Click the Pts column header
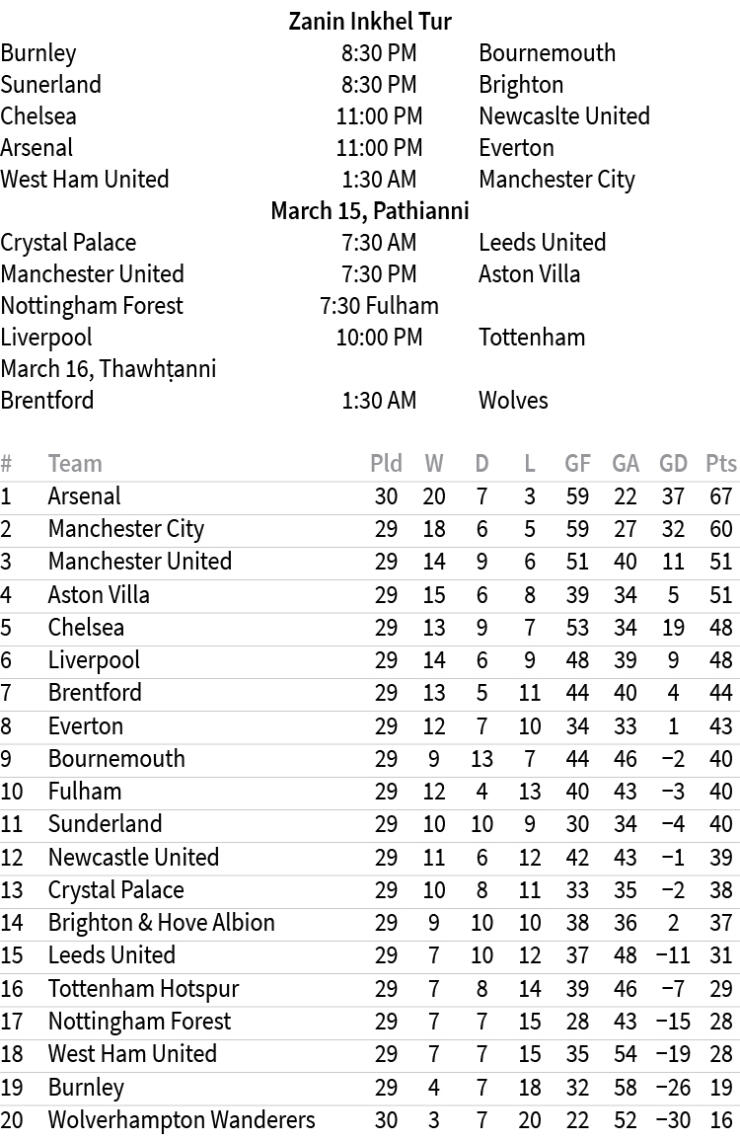740x1140 pixels. tap(720, 464)
